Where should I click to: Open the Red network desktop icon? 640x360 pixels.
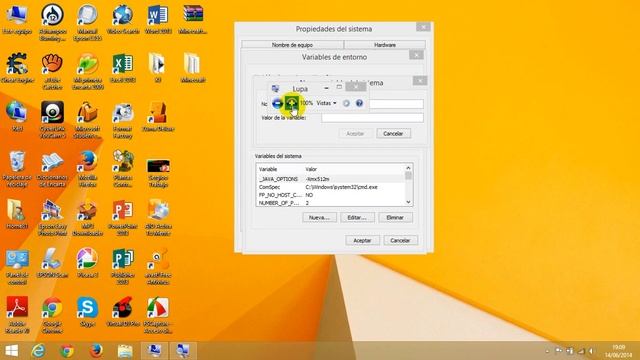click(x=17, y=117)
